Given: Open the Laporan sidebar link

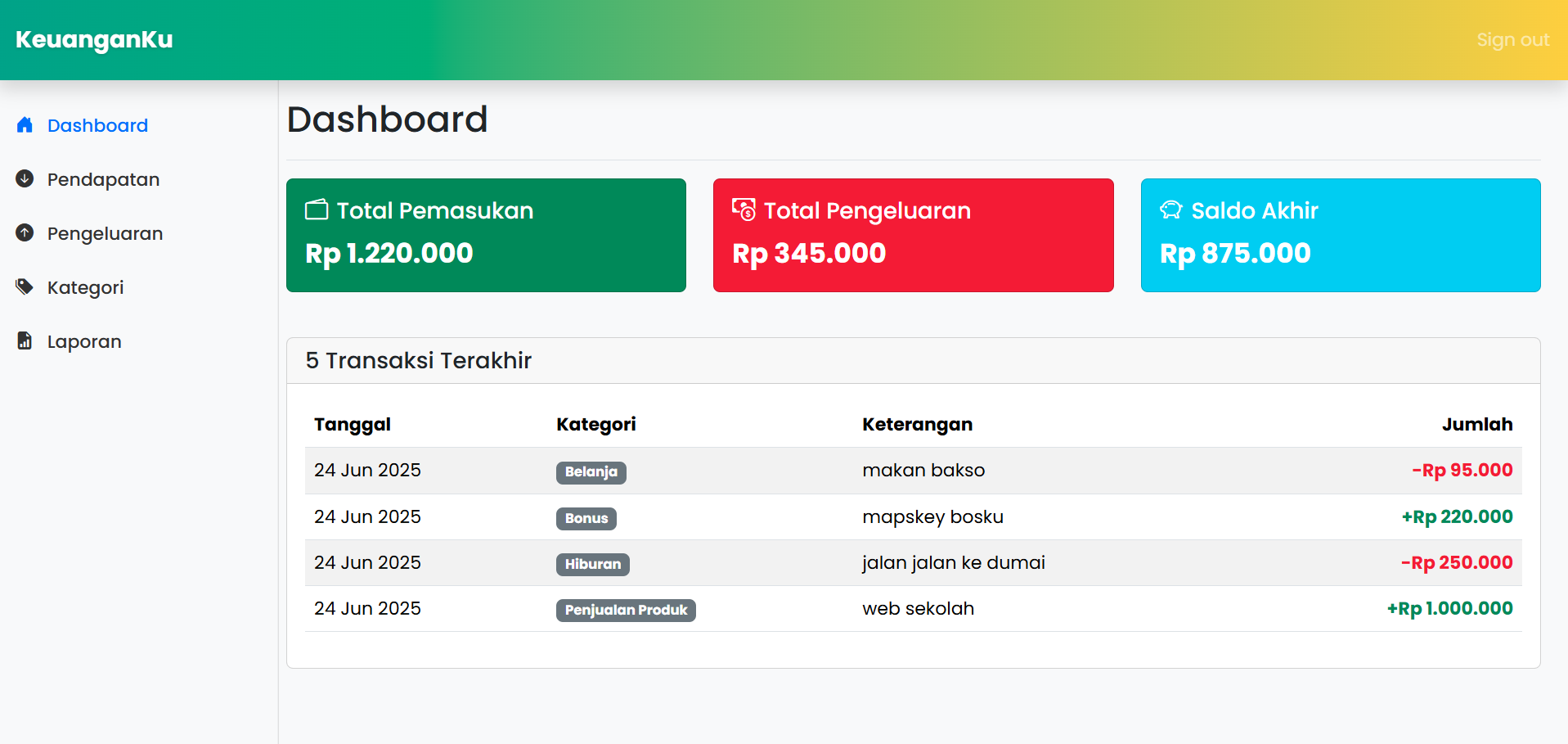Looking at the screenshot, I should 84,341.
